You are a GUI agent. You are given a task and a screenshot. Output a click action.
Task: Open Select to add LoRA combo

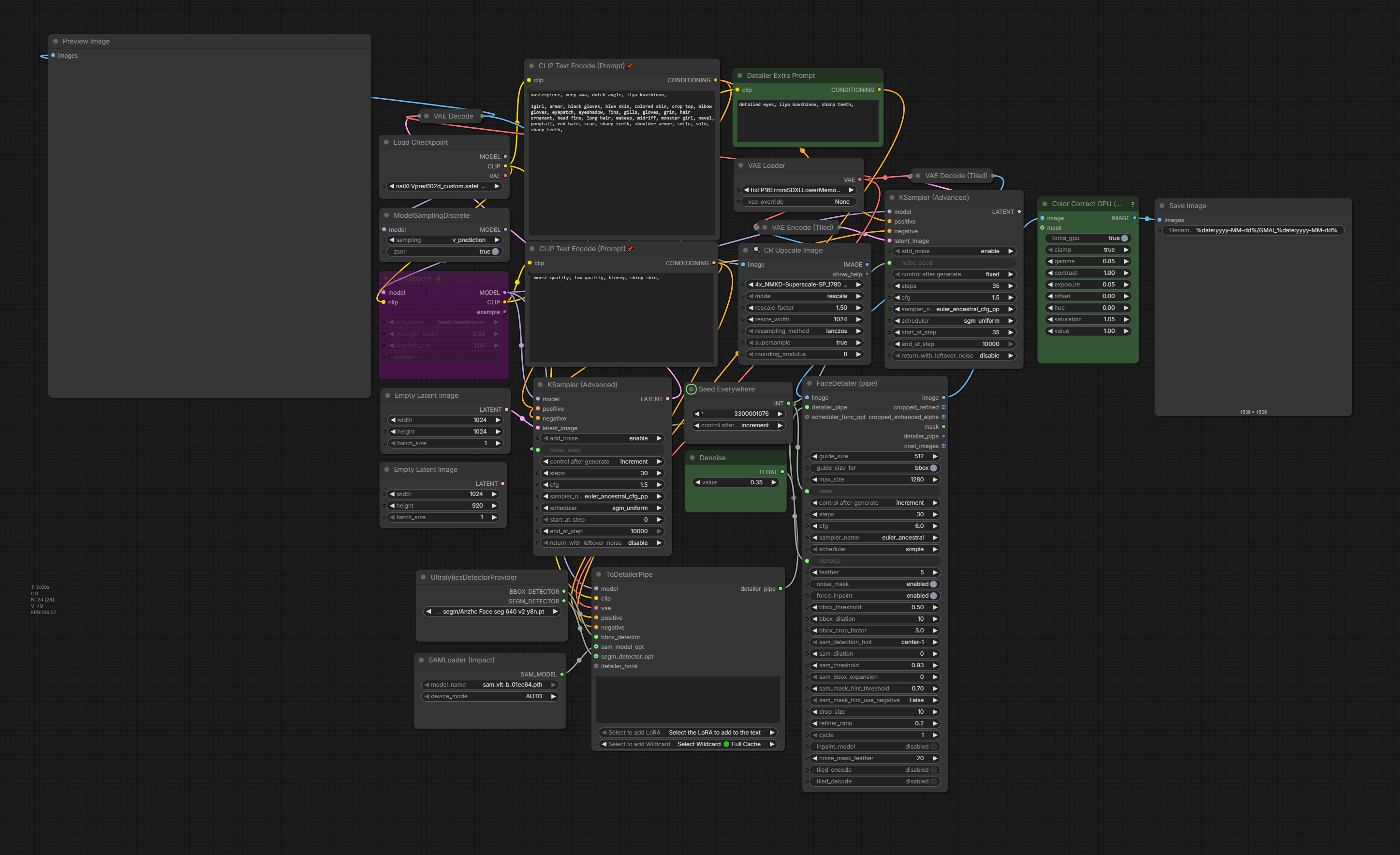[x=688, y=733]
